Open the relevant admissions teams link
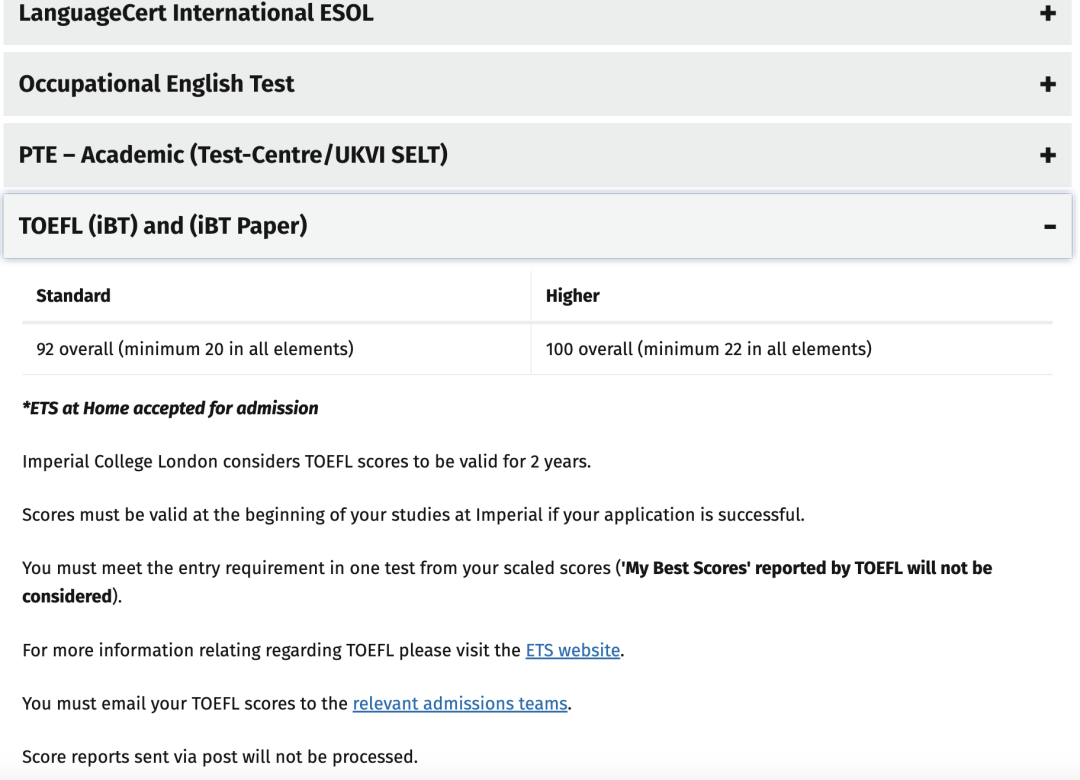This screenshot has width=1080, height=780. click(460, 704)
